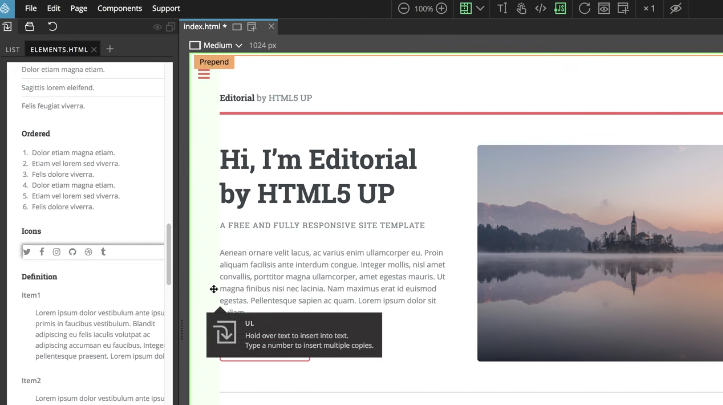Open the code editor icon
723x405 pixels.
click(x=540, y=8)
